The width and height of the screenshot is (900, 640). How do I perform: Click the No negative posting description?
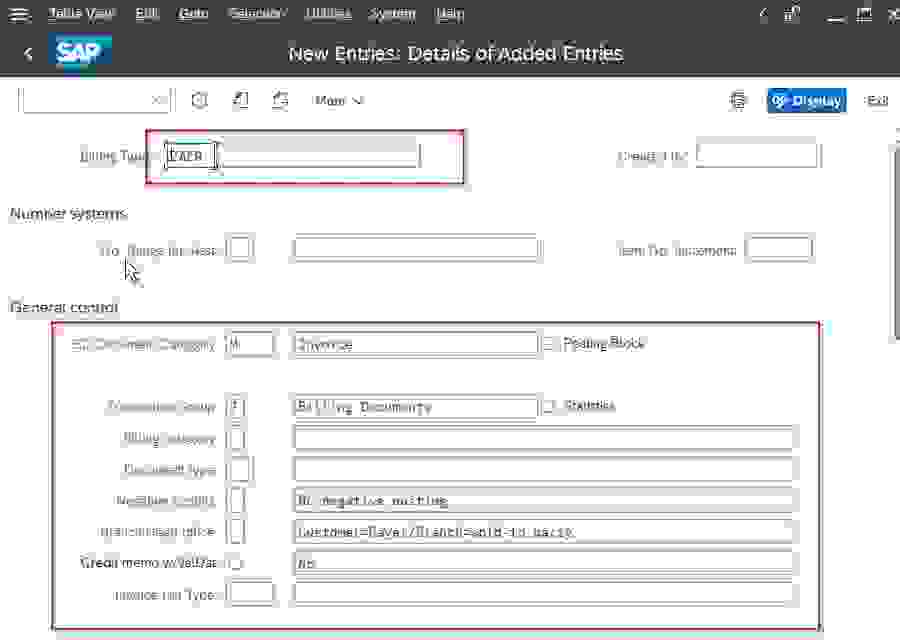click(x=543, y=501)
